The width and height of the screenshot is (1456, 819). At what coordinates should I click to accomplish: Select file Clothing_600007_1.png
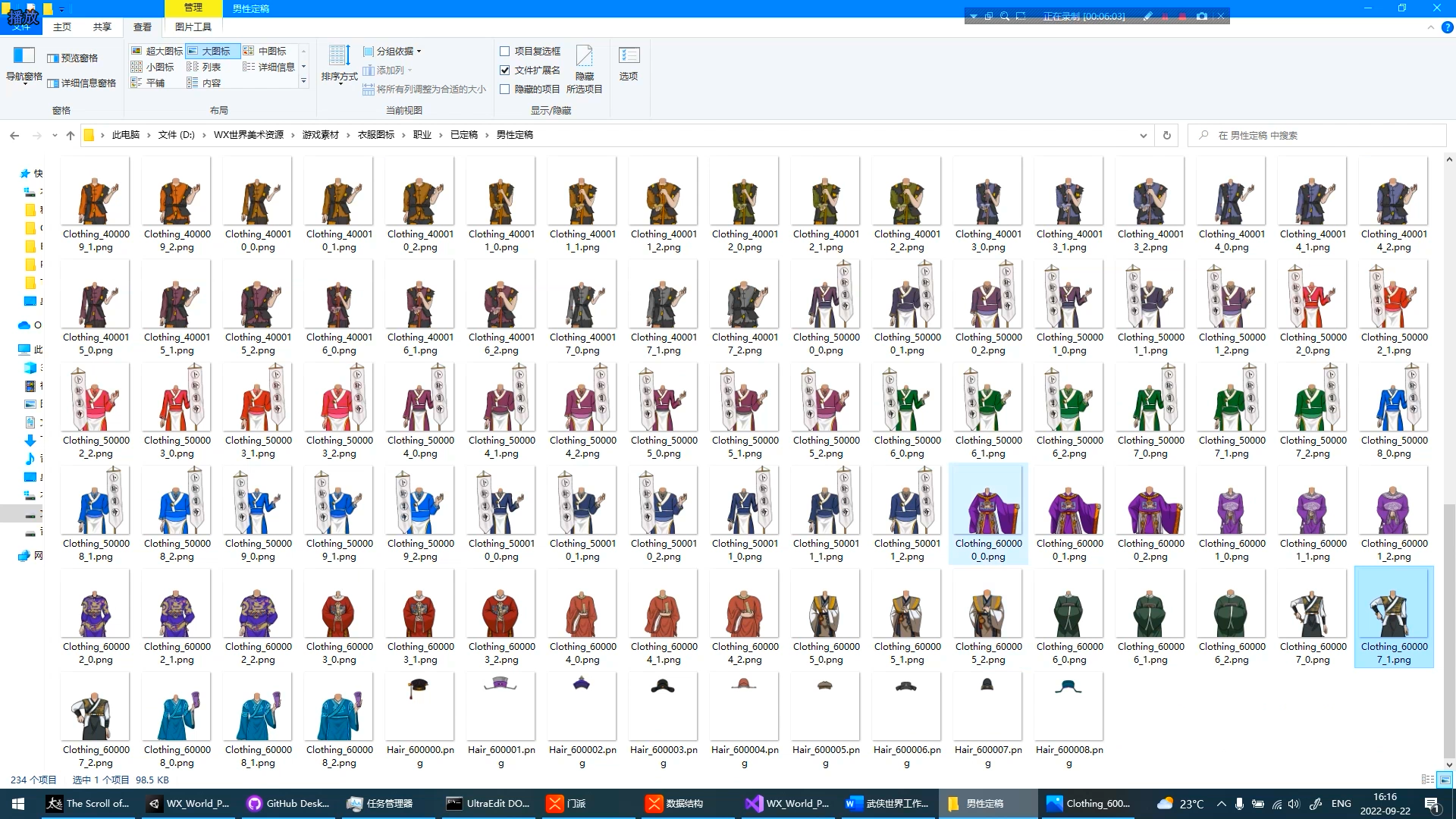(x=1394, y=617)
